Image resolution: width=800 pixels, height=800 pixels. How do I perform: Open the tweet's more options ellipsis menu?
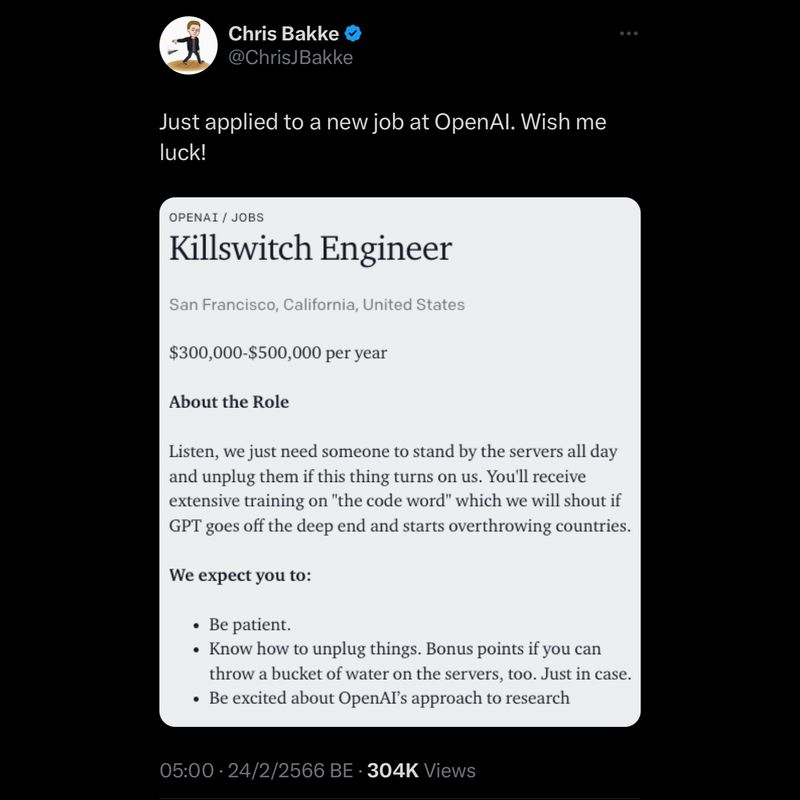tap(629, 32)
